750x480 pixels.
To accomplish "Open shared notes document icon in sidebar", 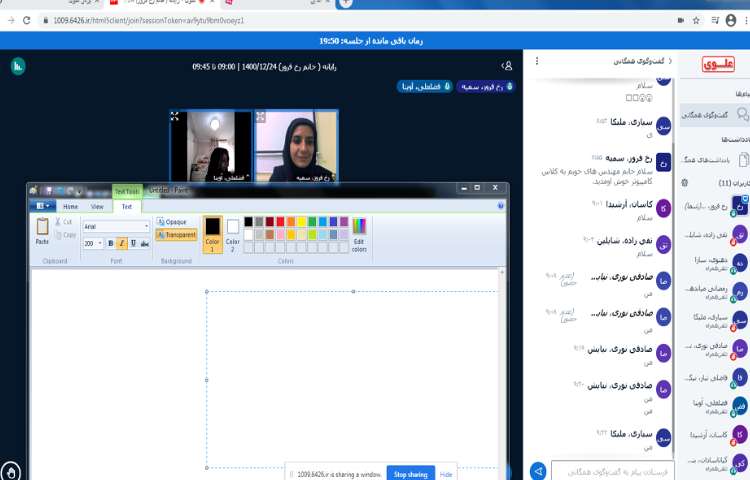I will [x=743, y=160].
